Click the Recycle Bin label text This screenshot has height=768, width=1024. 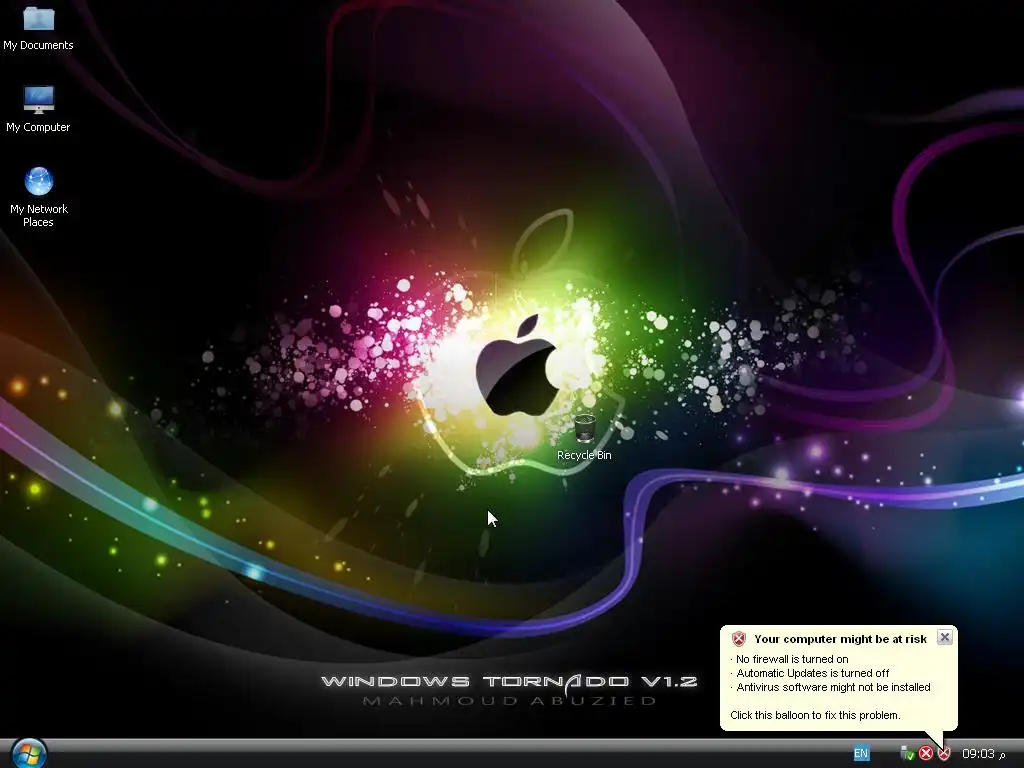pos(584,455)
